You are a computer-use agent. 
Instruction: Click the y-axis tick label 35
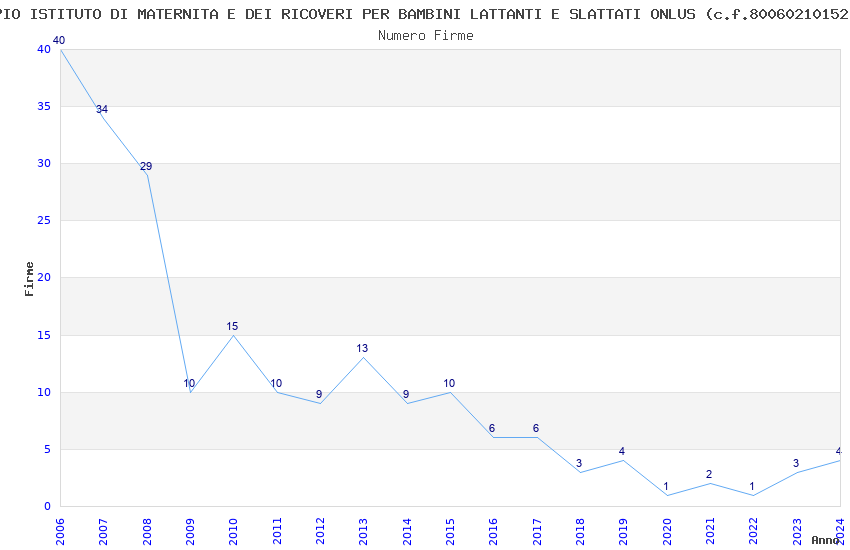pyautogui.click(x=44, y=106)
